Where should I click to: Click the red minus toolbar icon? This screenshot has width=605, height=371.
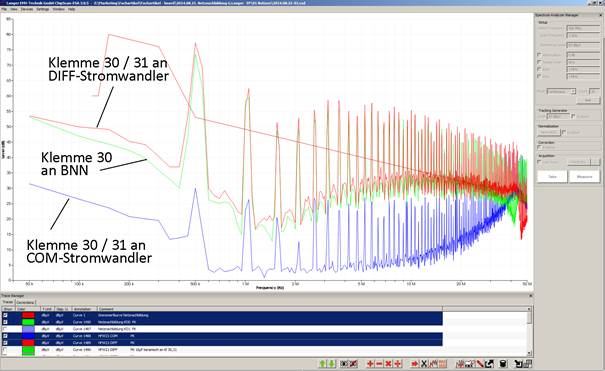(379, 363)
